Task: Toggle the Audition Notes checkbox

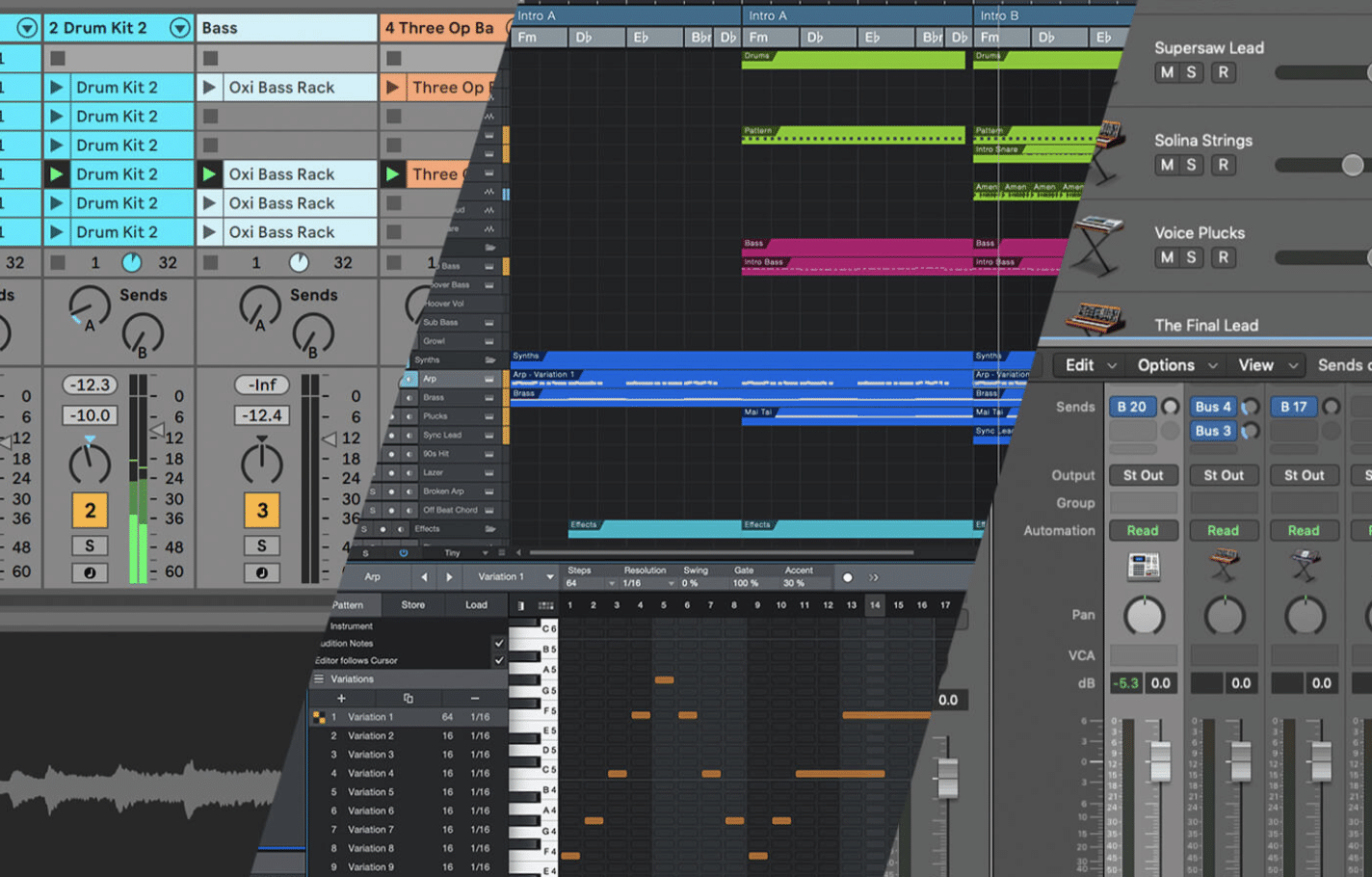Action: [x=498, y=643]
